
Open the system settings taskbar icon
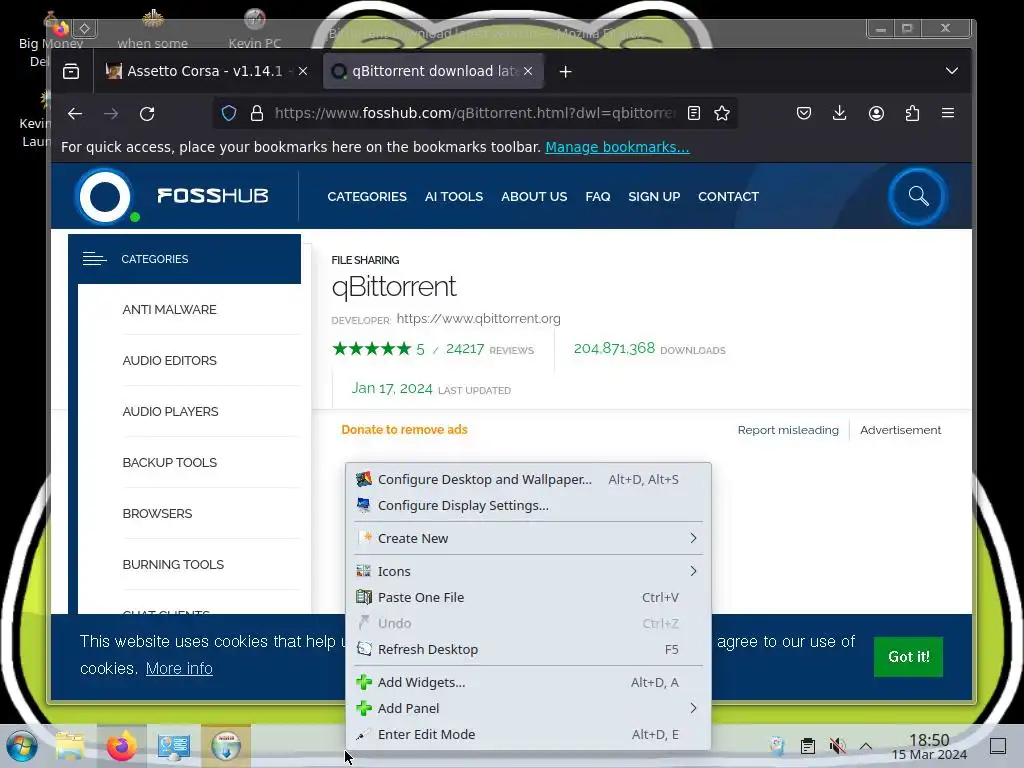click(x=174, y=746)
